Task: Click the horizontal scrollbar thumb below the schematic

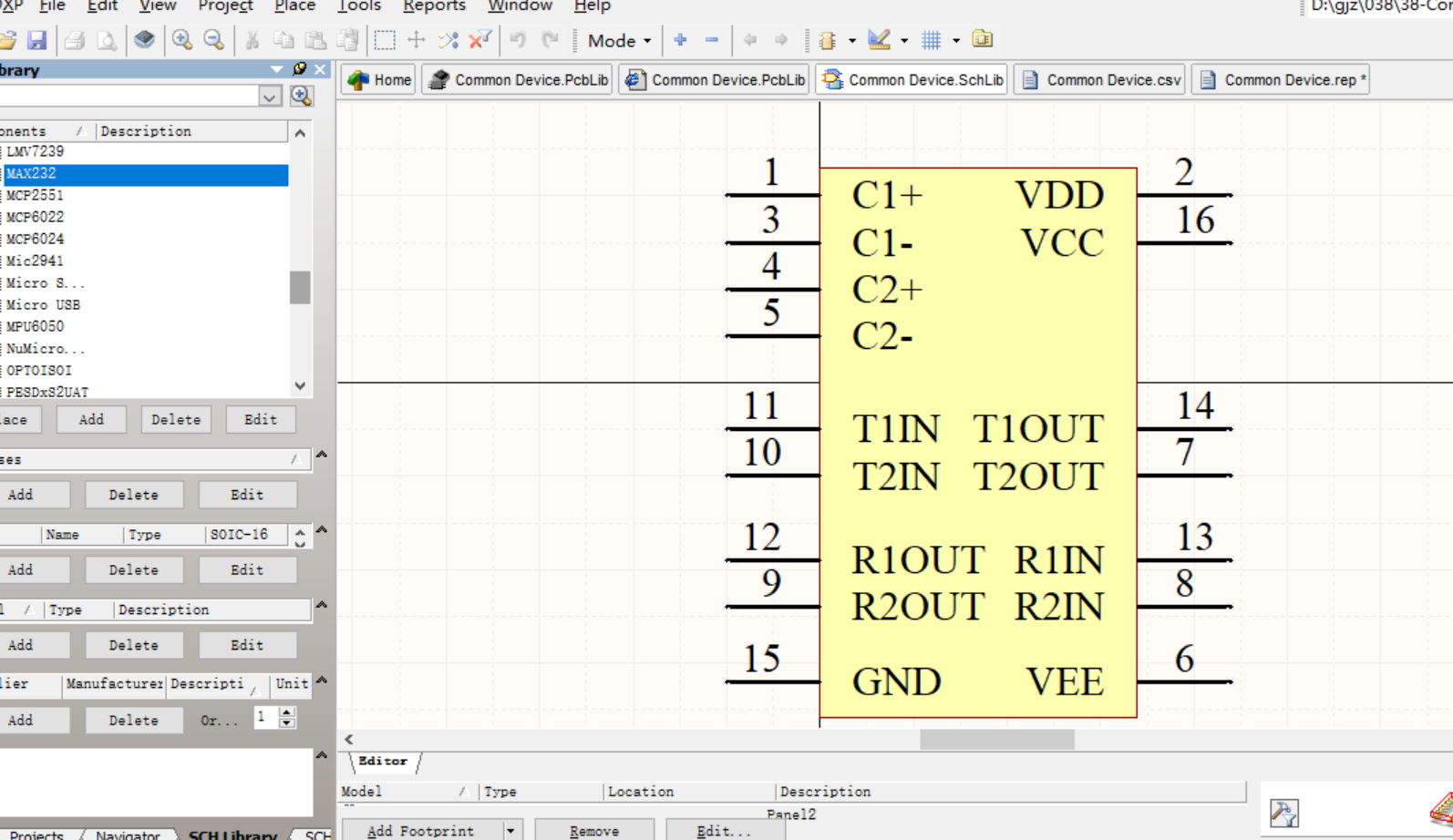Action: point(996,739)
